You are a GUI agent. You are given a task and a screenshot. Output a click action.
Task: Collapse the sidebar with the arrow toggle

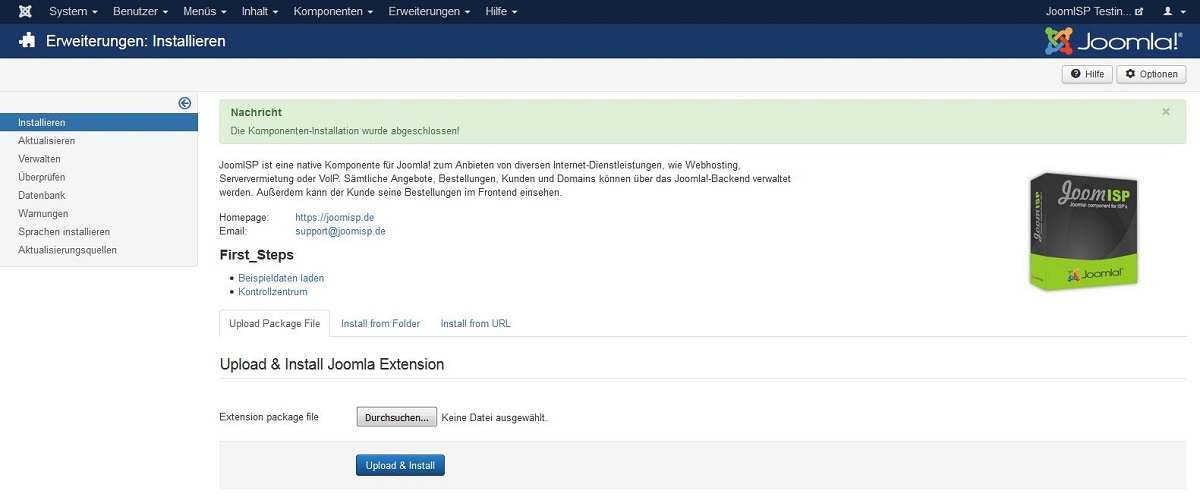pos(185,103)
